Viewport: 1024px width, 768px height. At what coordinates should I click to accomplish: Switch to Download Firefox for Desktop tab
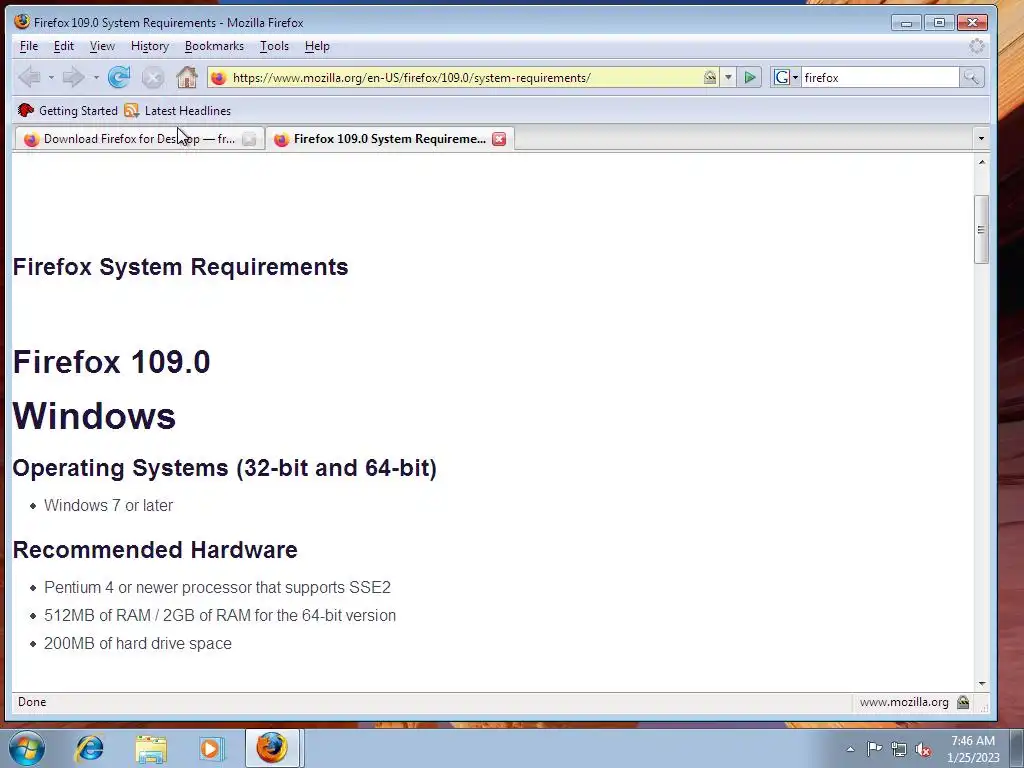click(x=139, y=139)
